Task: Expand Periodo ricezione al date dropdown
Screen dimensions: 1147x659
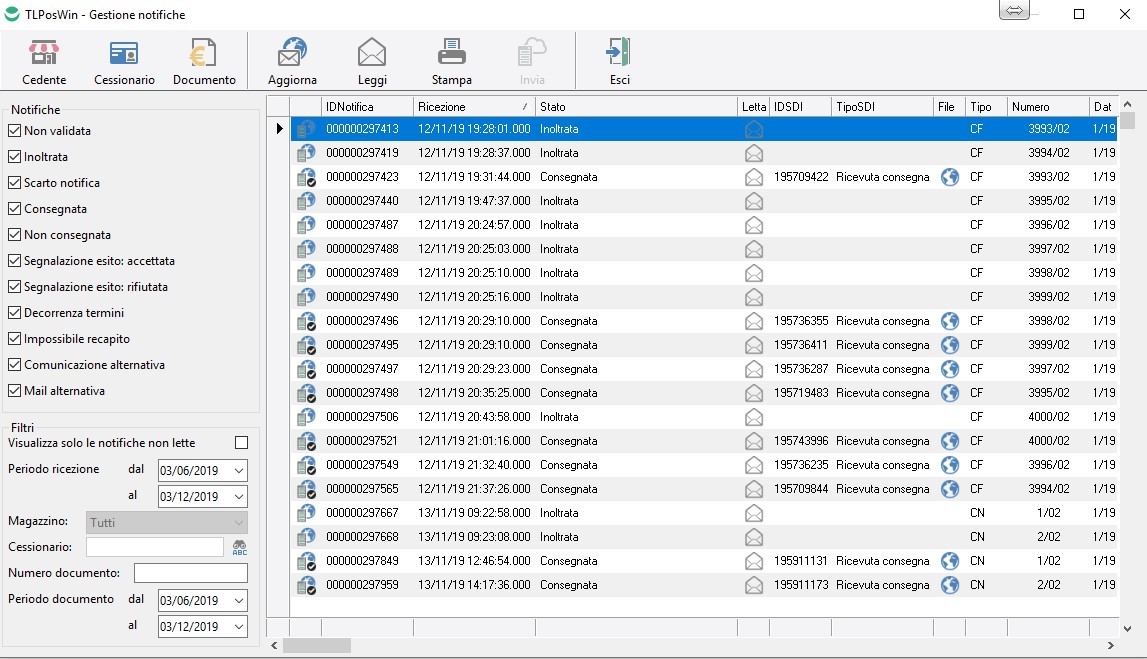Action: pyautogui.click(x=238, y=497)
